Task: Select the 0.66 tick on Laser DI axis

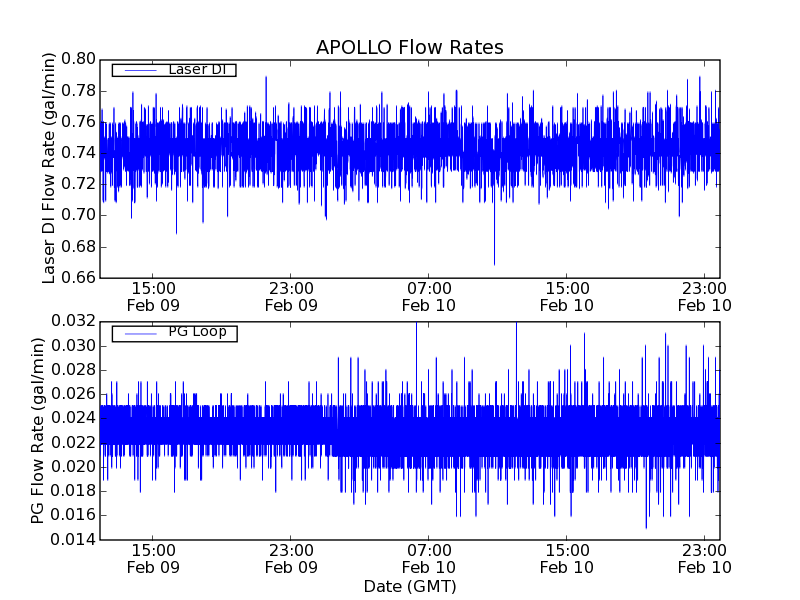Action: [x=79, y=278]
